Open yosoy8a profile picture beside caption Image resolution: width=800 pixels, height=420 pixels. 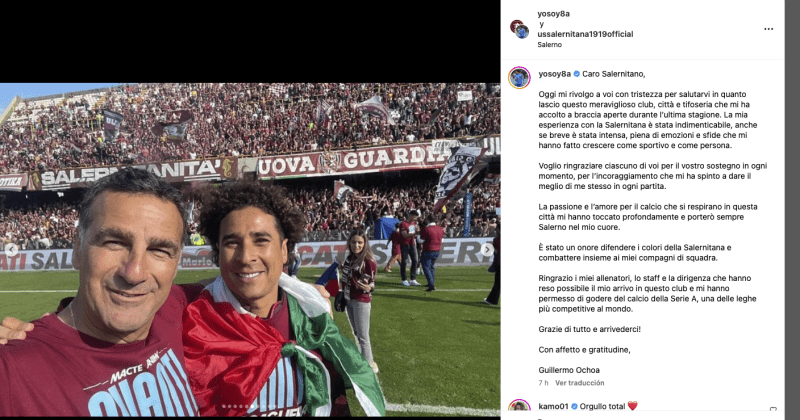[x=519, y=78]
